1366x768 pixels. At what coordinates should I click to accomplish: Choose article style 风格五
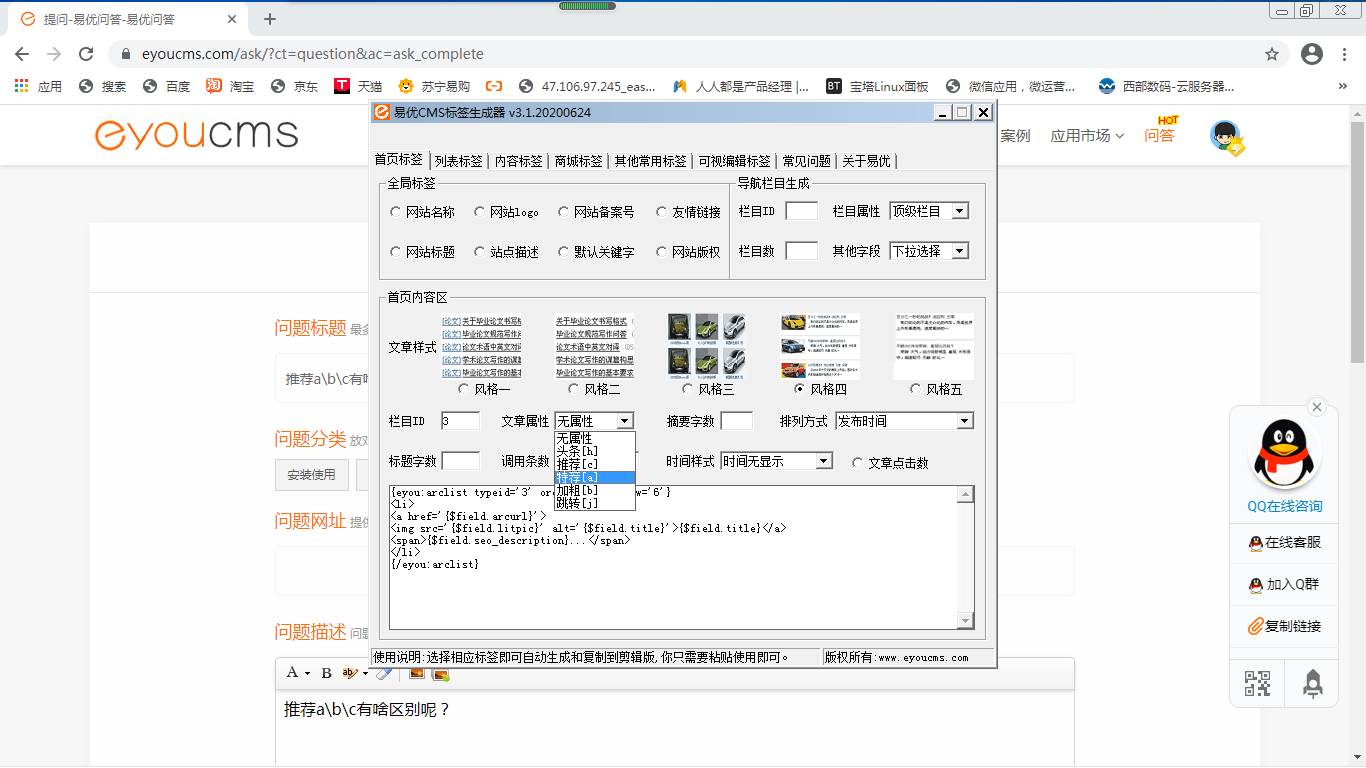(916, 389)
